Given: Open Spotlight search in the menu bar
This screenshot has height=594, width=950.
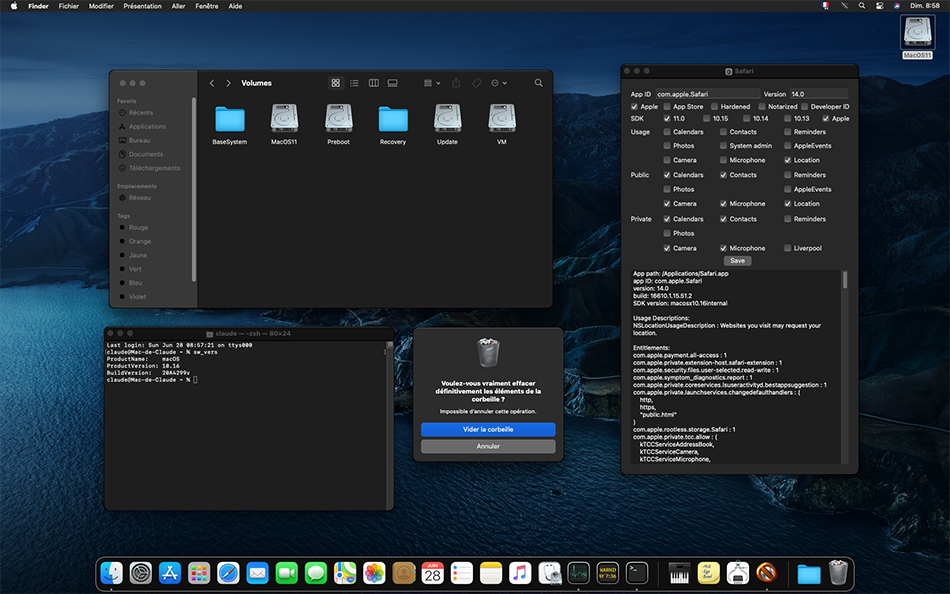Looking at the screenshot, I should pos(862,5).
